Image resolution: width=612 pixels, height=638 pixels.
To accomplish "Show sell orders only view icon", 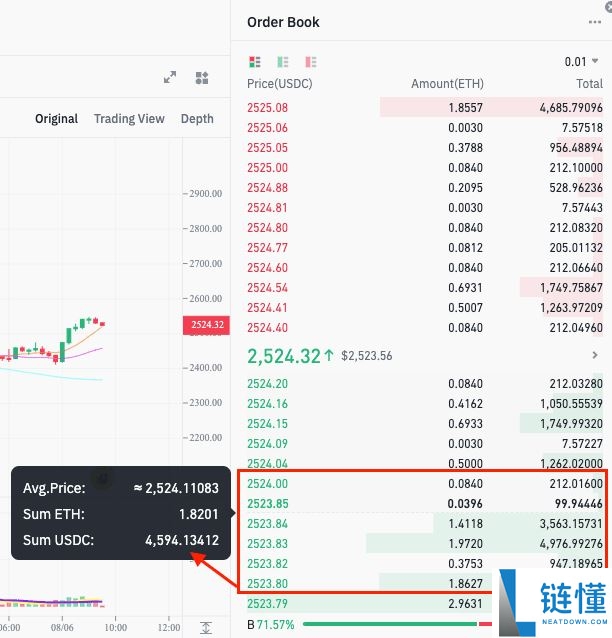I will pos(311,62).
